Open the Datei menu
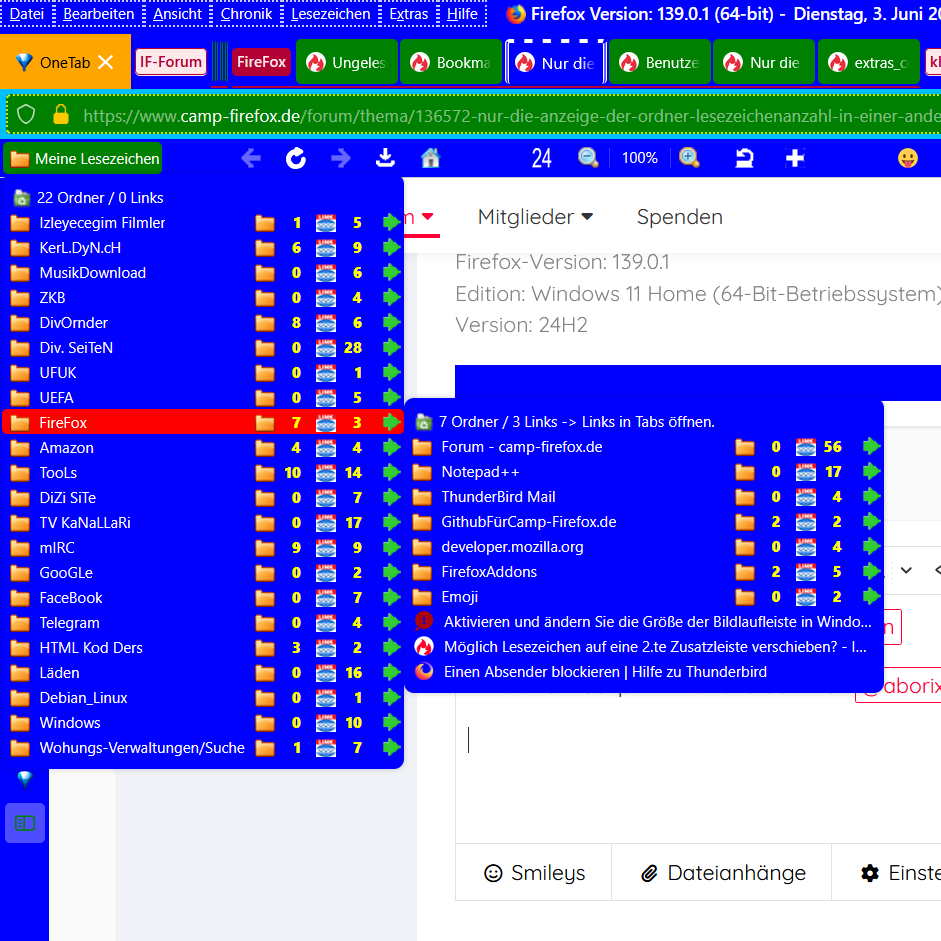This screenshot has height=941, width=941. click(x=27, y=13)
